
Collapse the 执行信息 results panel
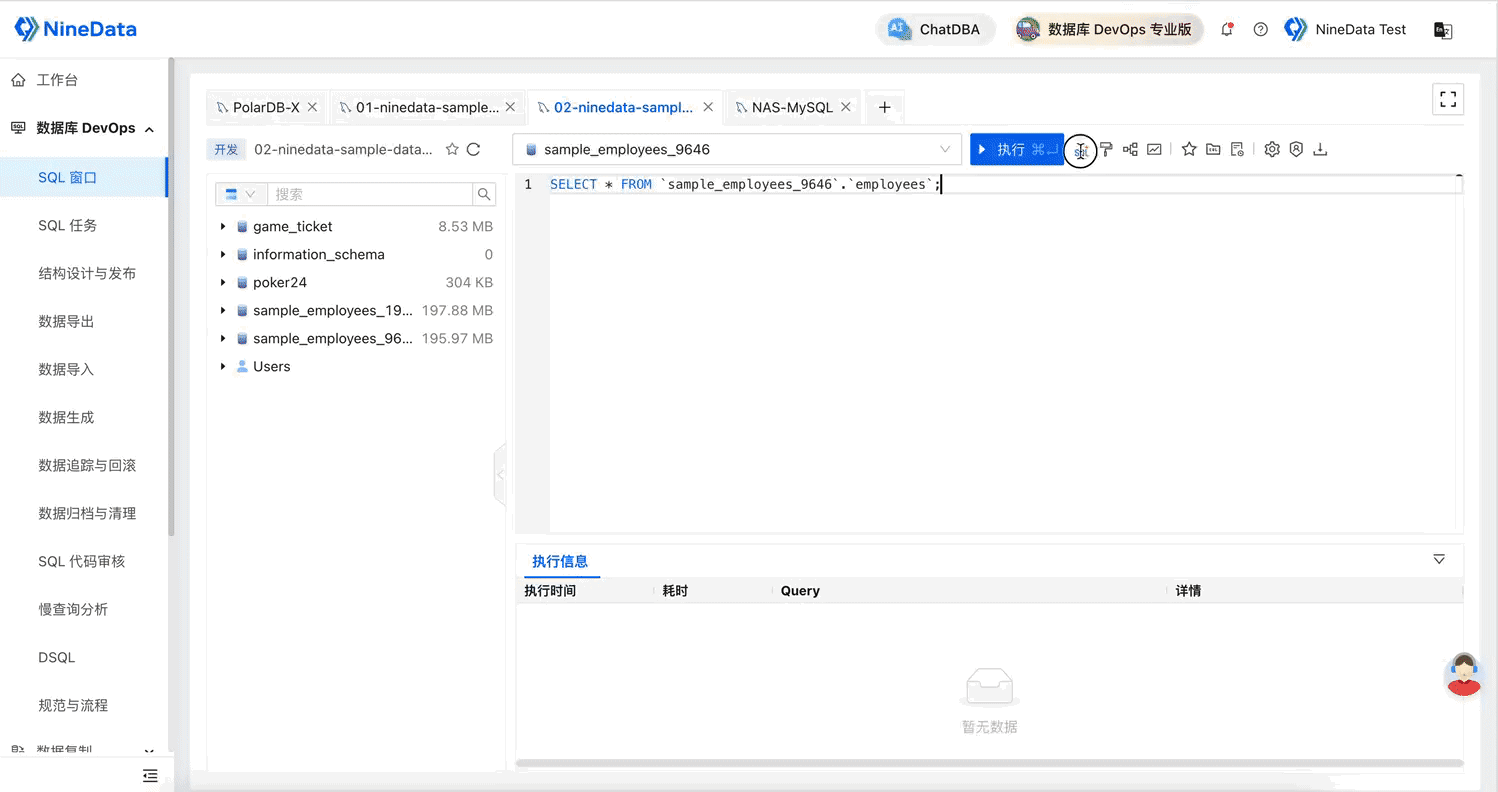1439,559
